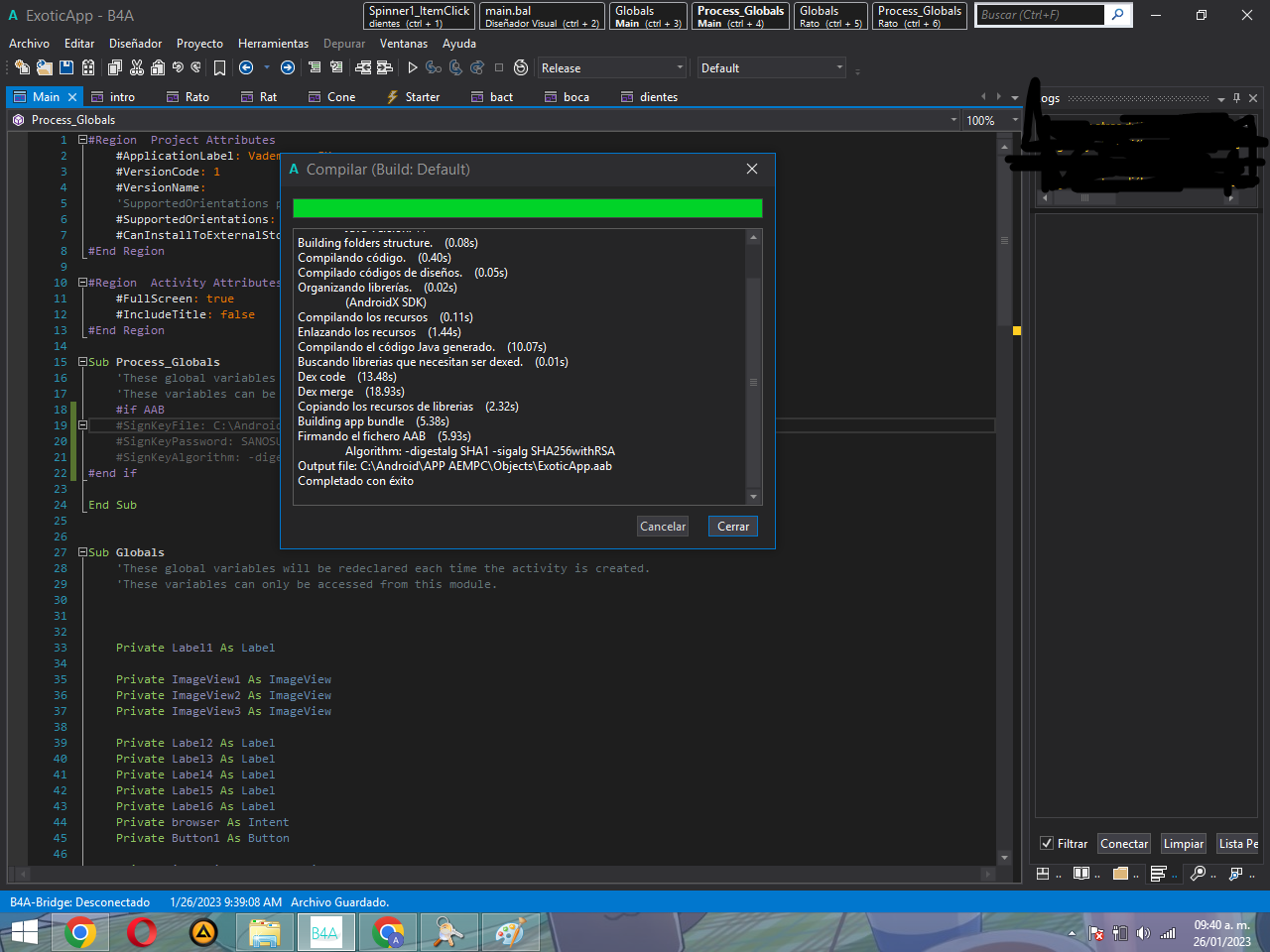The width and height of the screenshot is (1270, 952).
Task: Switch to the Starter module tab
Action: (413, 97)
